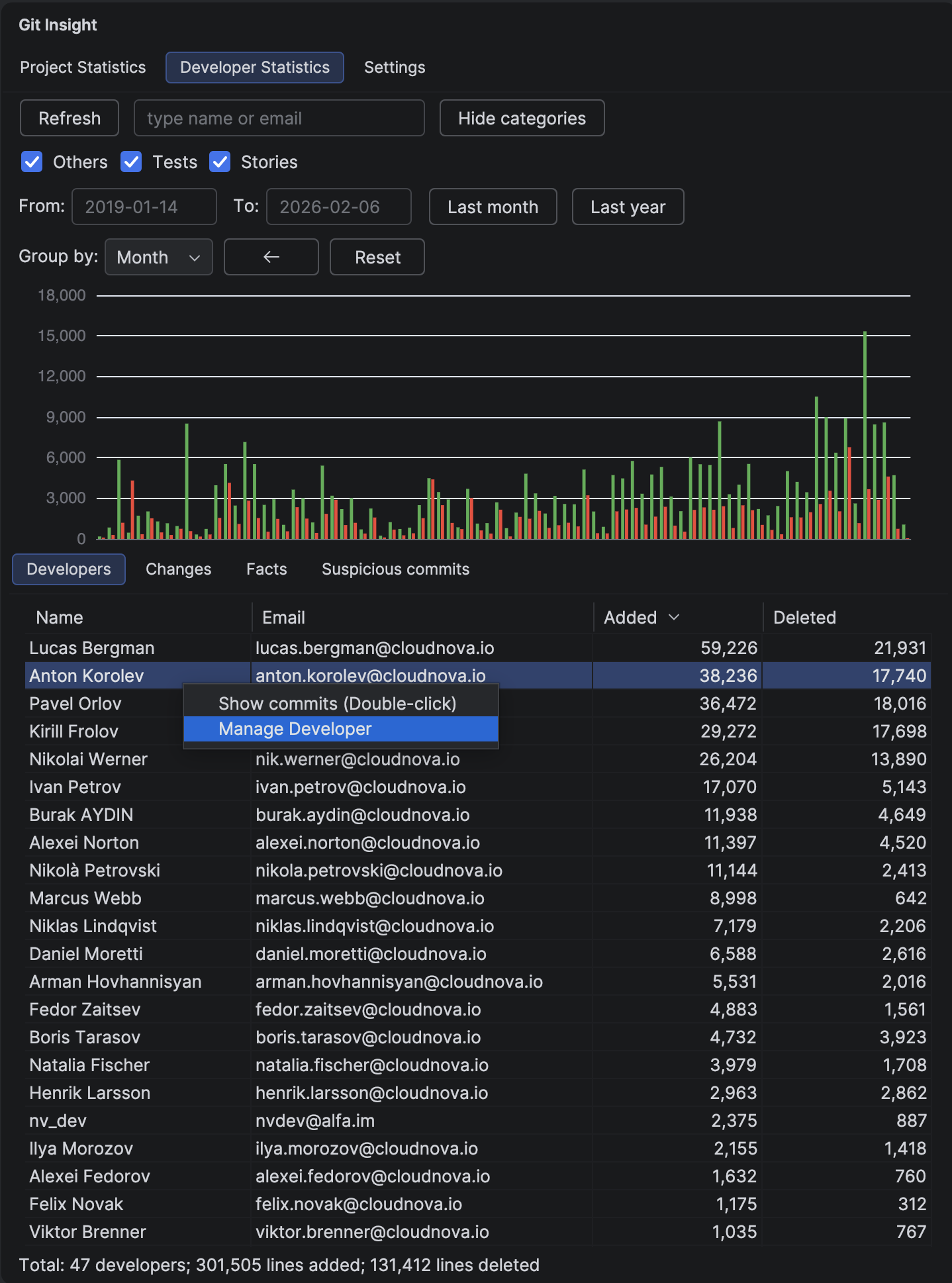The width and height of the screenshot is (952, 1283).
Task: Select the Arman Hovhannisyan row
Action: 478,981
